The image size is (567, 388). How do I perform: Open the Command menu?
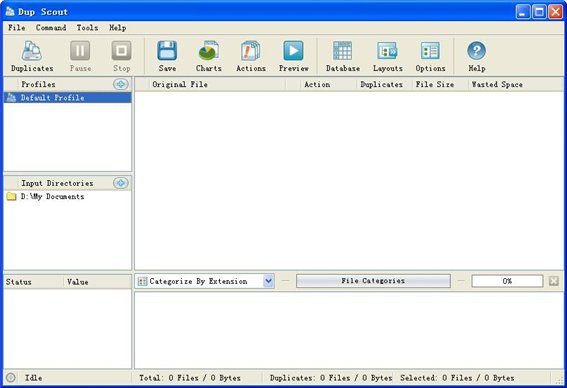[51, 27]
